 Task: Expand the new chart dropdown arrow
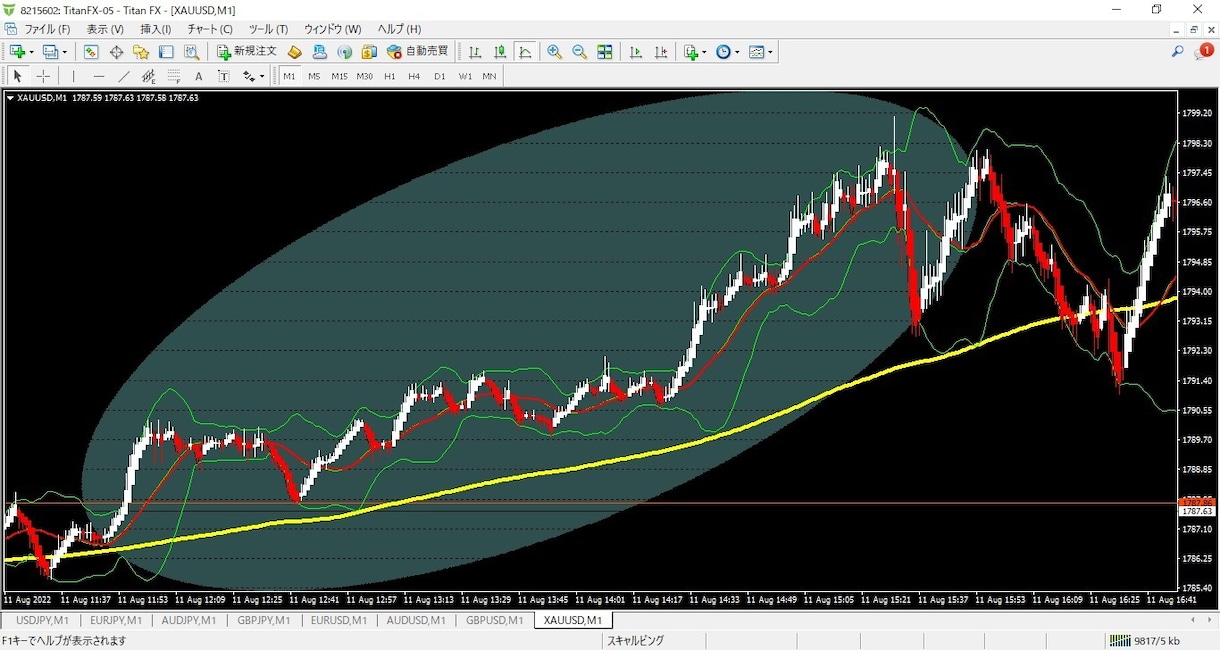click(31, 52)
